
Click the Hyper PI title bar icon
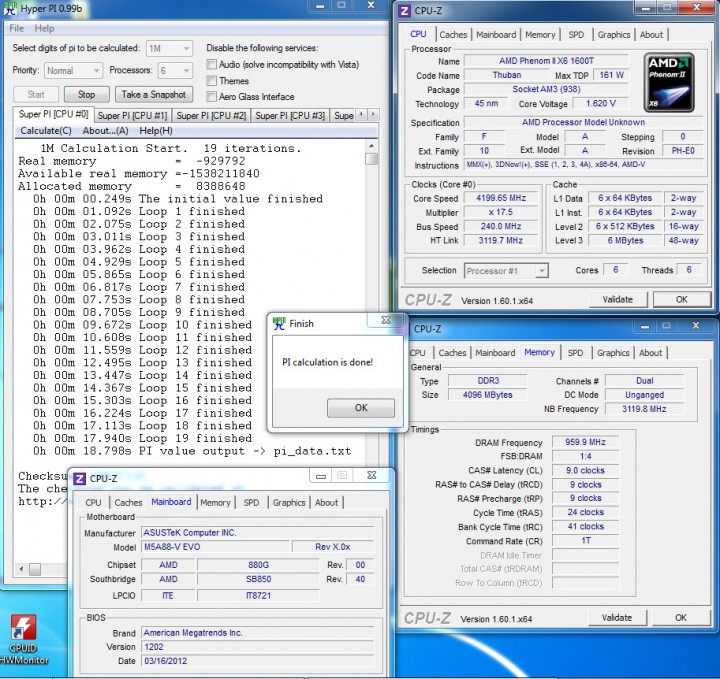[x=9, y=9]
